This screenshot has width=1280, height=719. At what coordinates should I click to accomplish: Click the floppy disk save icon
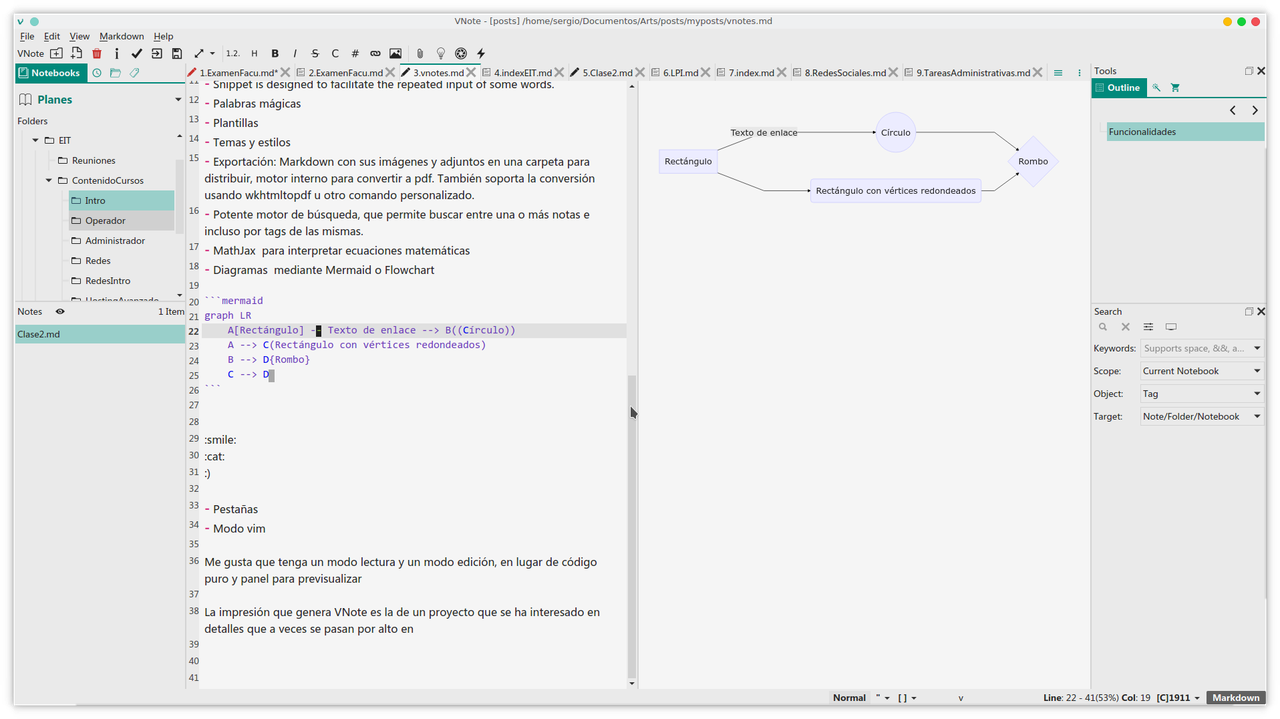(x=177, y=53)
